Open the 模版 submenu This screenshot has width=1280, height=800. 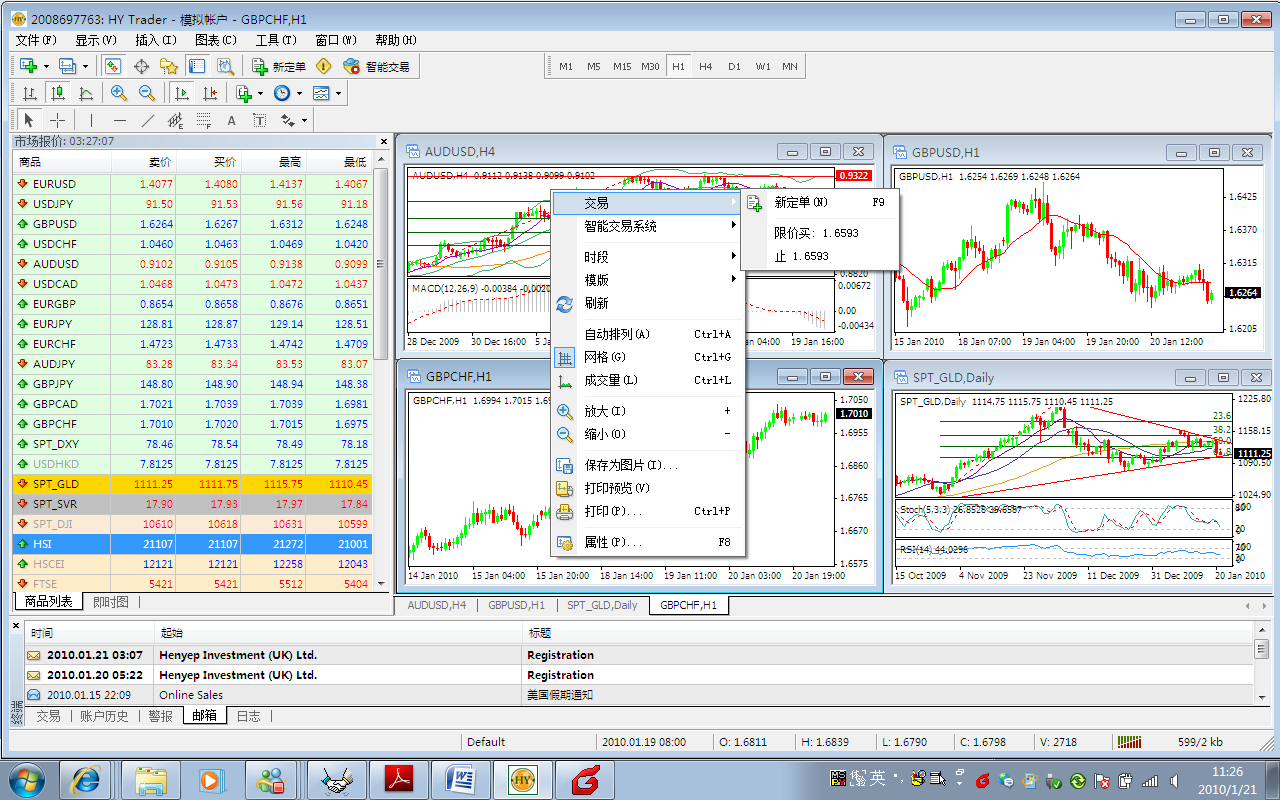pos(648,280)
